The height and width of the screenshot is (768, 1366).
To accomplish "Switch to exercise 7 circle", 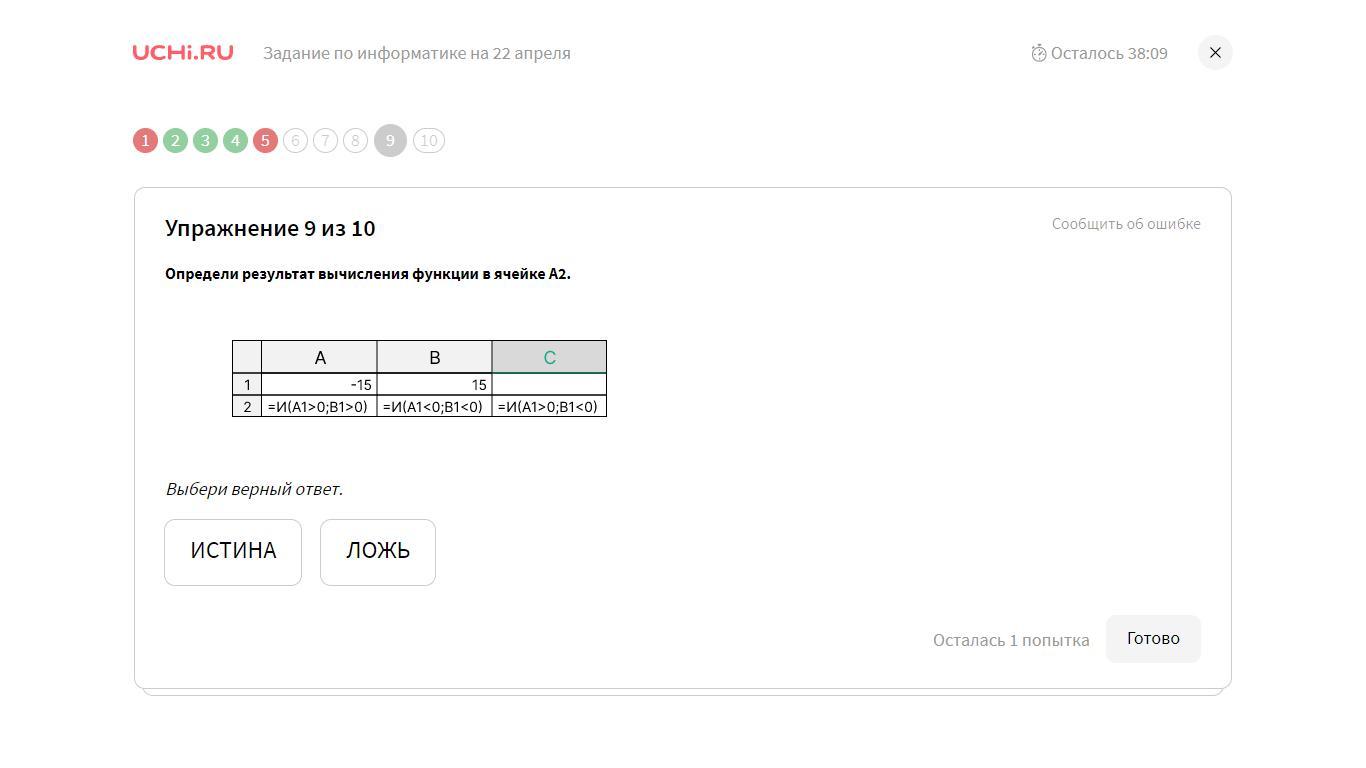I will pyautogui.click(x=325, y=141).
